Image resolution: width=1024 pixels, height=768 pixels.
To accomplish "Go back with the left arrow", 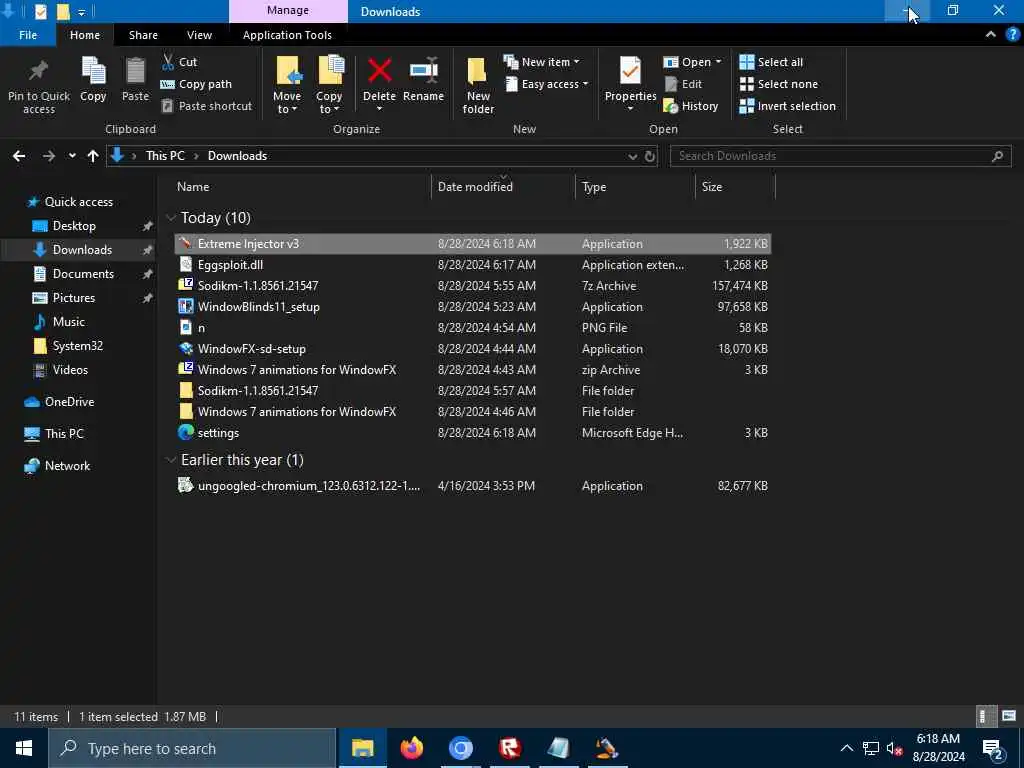I will (x=19, y=156).
